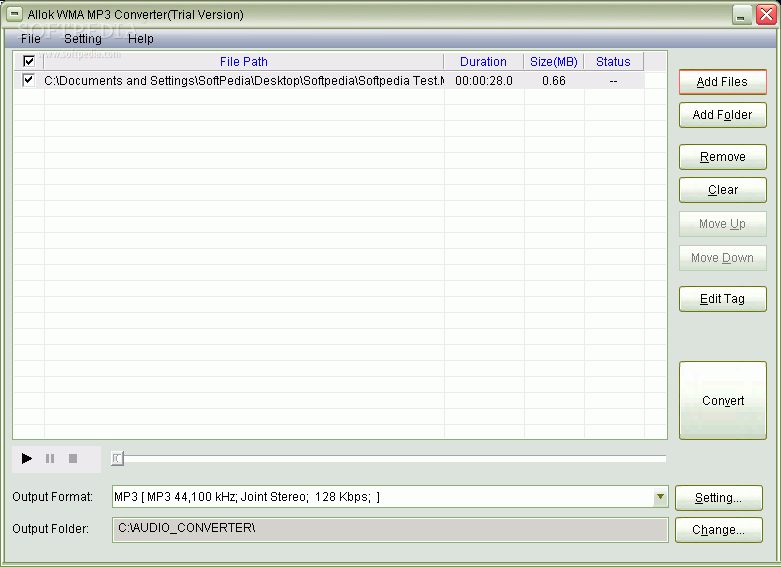Close the Allok converter window
The width and height of the screenshot is (781, 567).
coord(766,15)
